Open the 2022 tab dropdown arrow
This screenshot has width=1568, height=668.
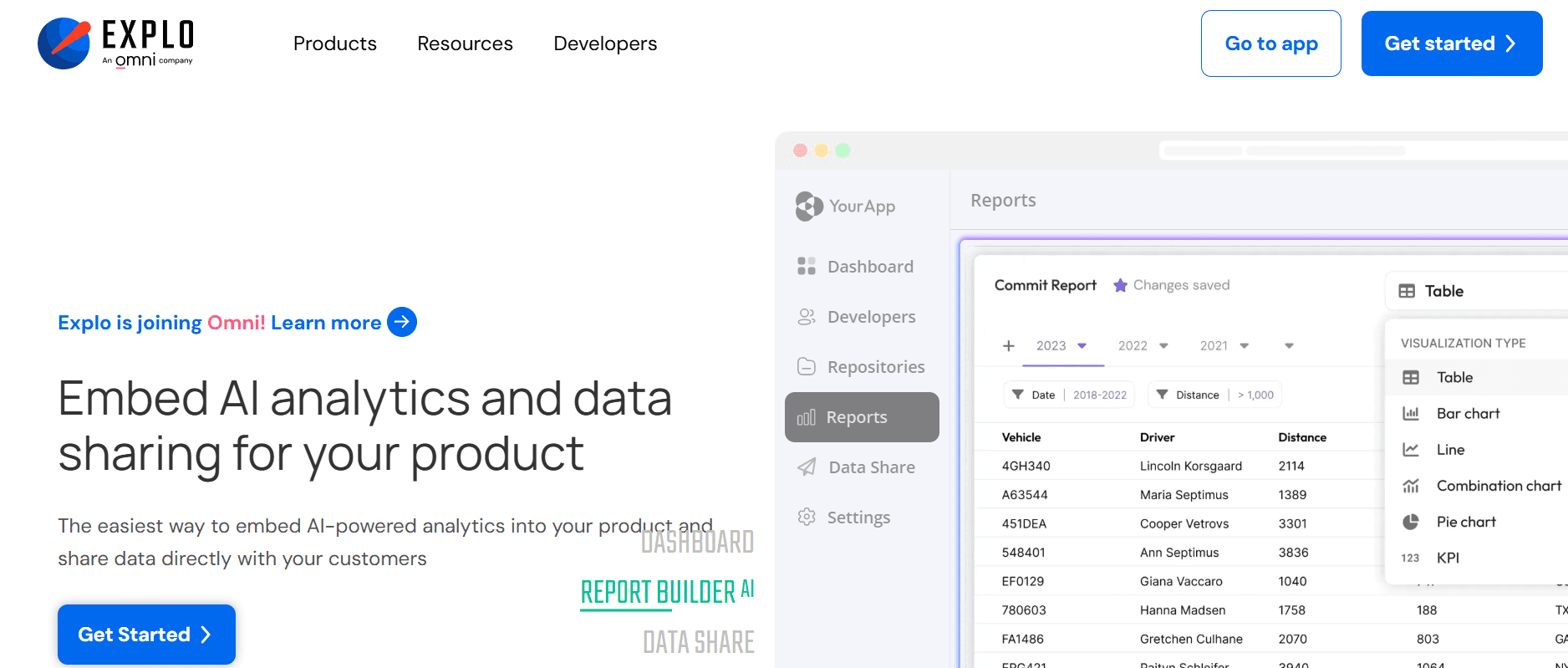pos(1163,345)
